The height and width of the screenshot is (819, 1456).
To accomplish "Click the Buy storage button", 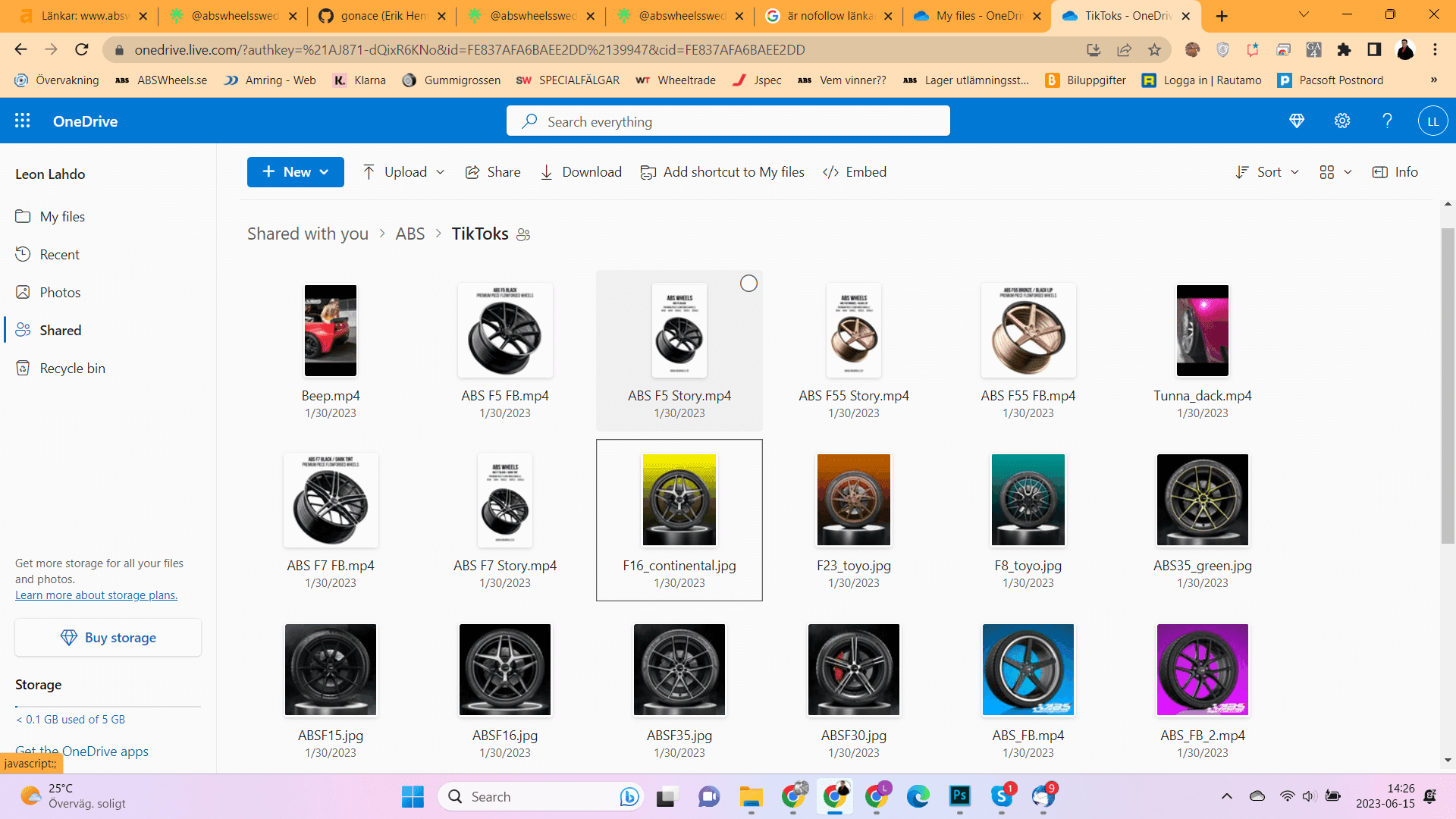I will [108, 638].
